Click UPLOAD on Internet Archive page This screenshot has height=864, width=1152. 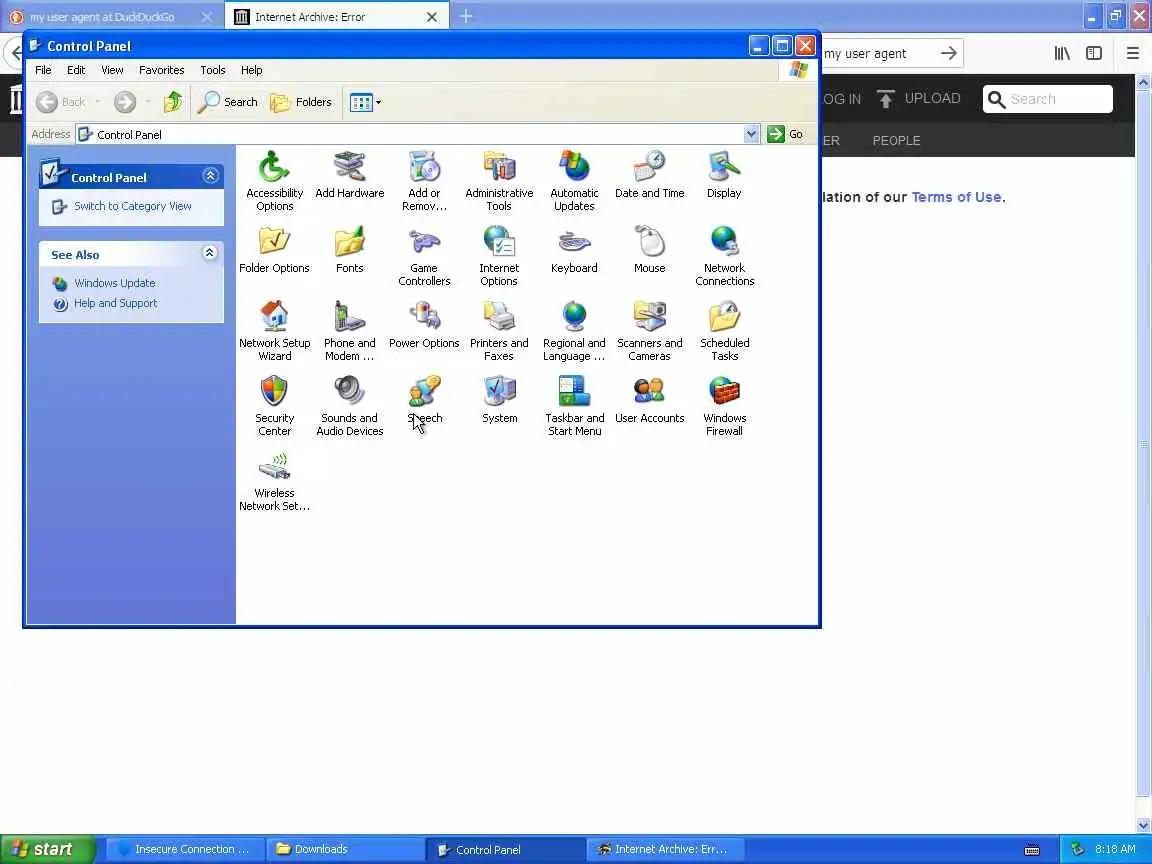(919, 98)
